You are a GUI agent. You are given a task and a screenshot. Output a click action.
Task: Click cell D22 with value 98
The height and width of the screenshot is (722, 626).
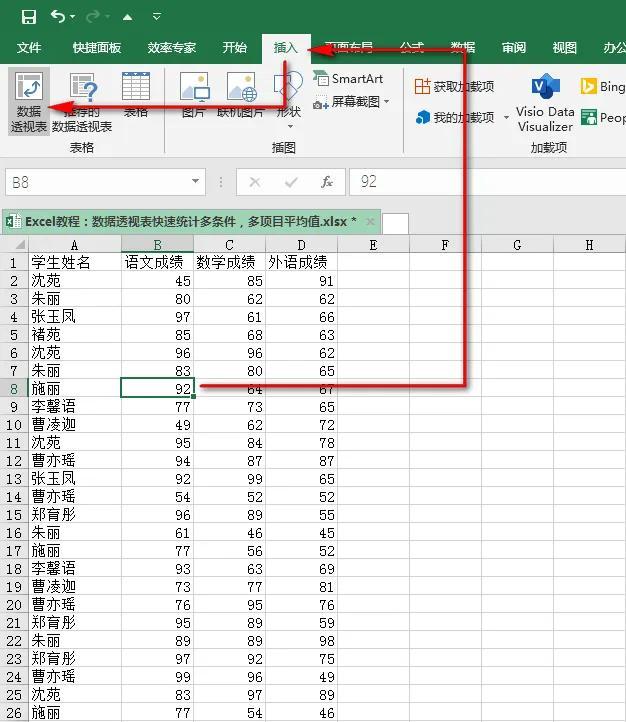coord(301,640)
